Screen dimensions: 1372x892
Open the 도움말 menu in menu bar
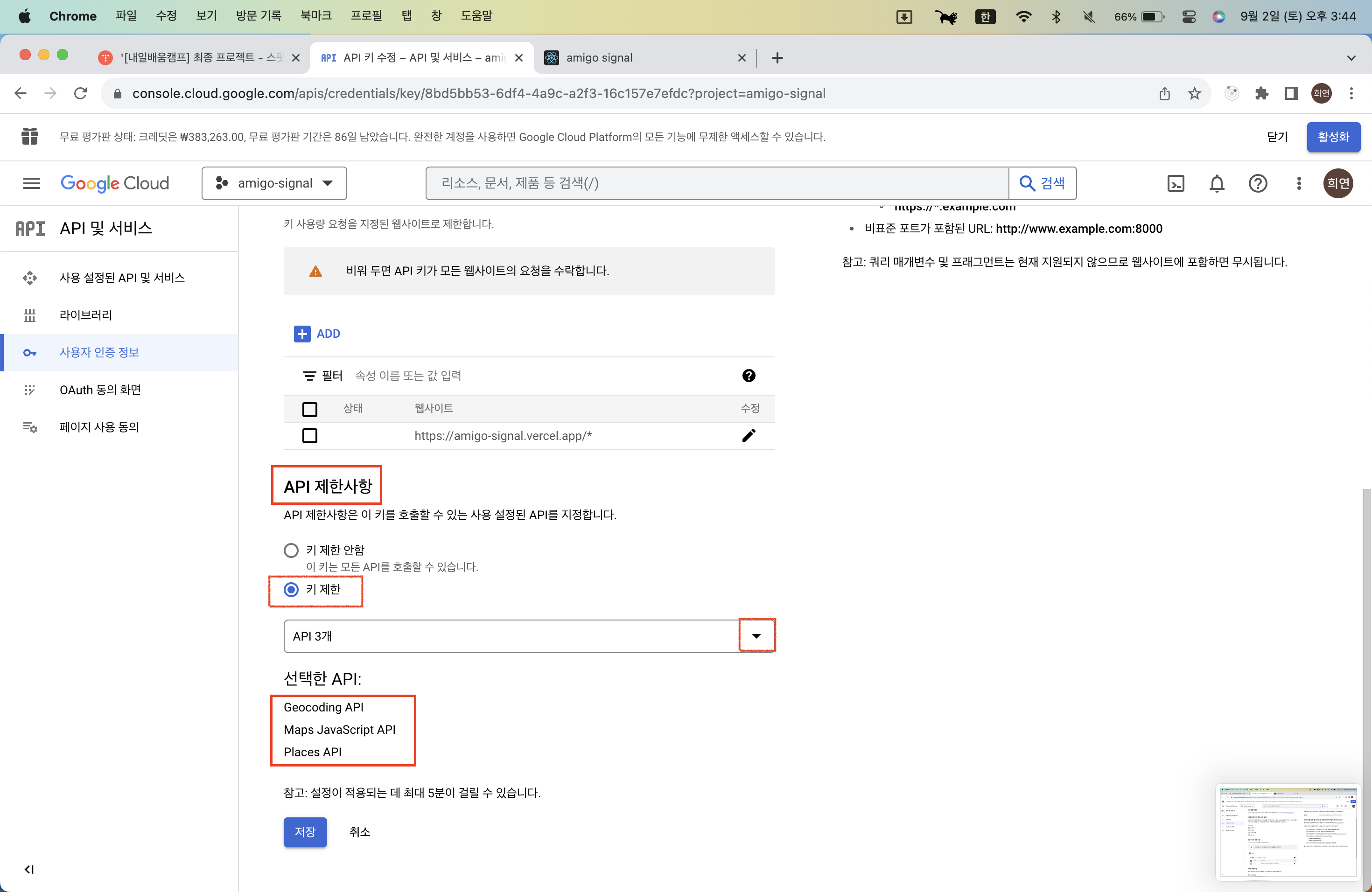(476, 16)
